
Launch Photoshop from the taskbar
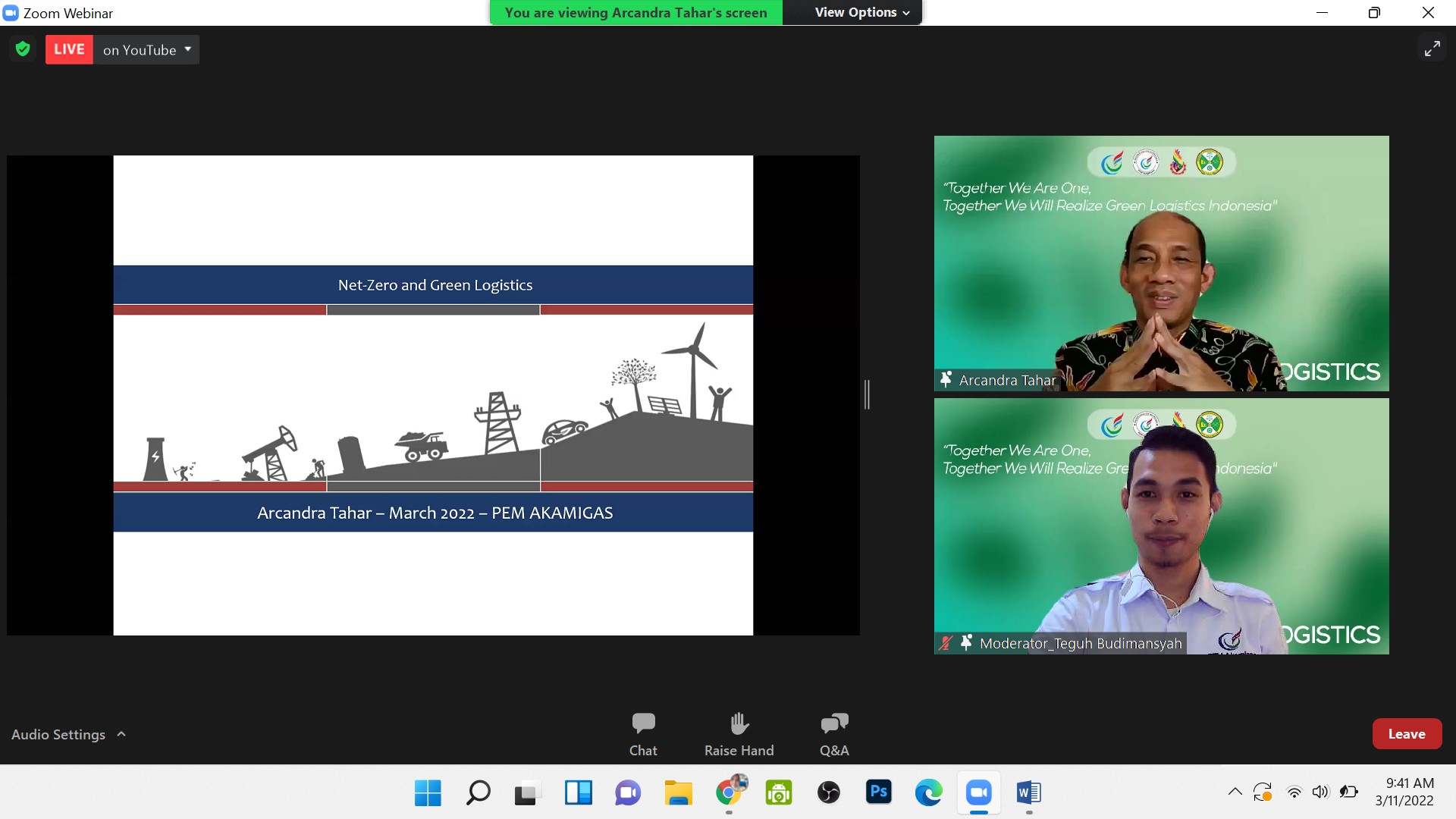point(878,792)
